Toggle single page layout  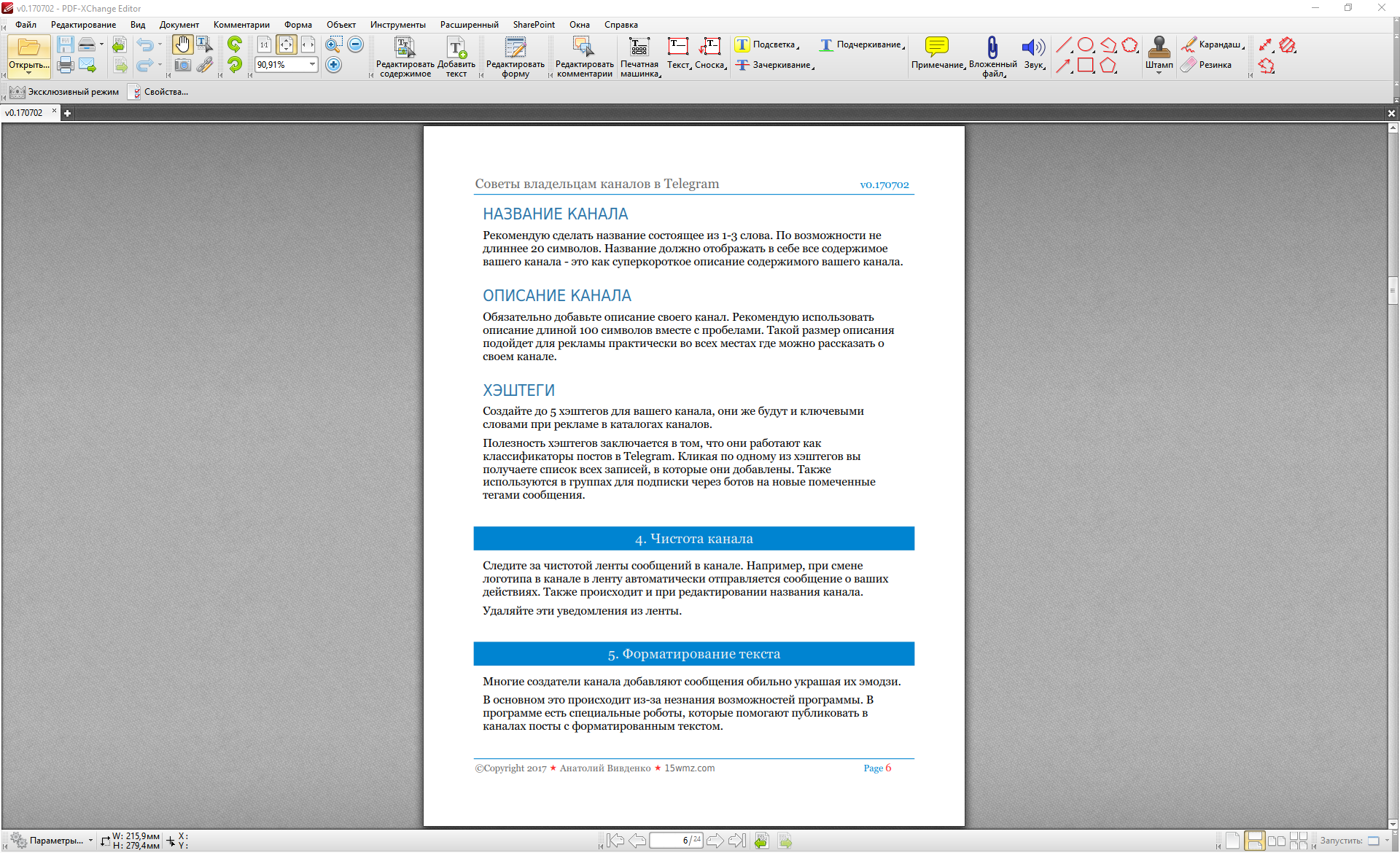(1232, 841)
